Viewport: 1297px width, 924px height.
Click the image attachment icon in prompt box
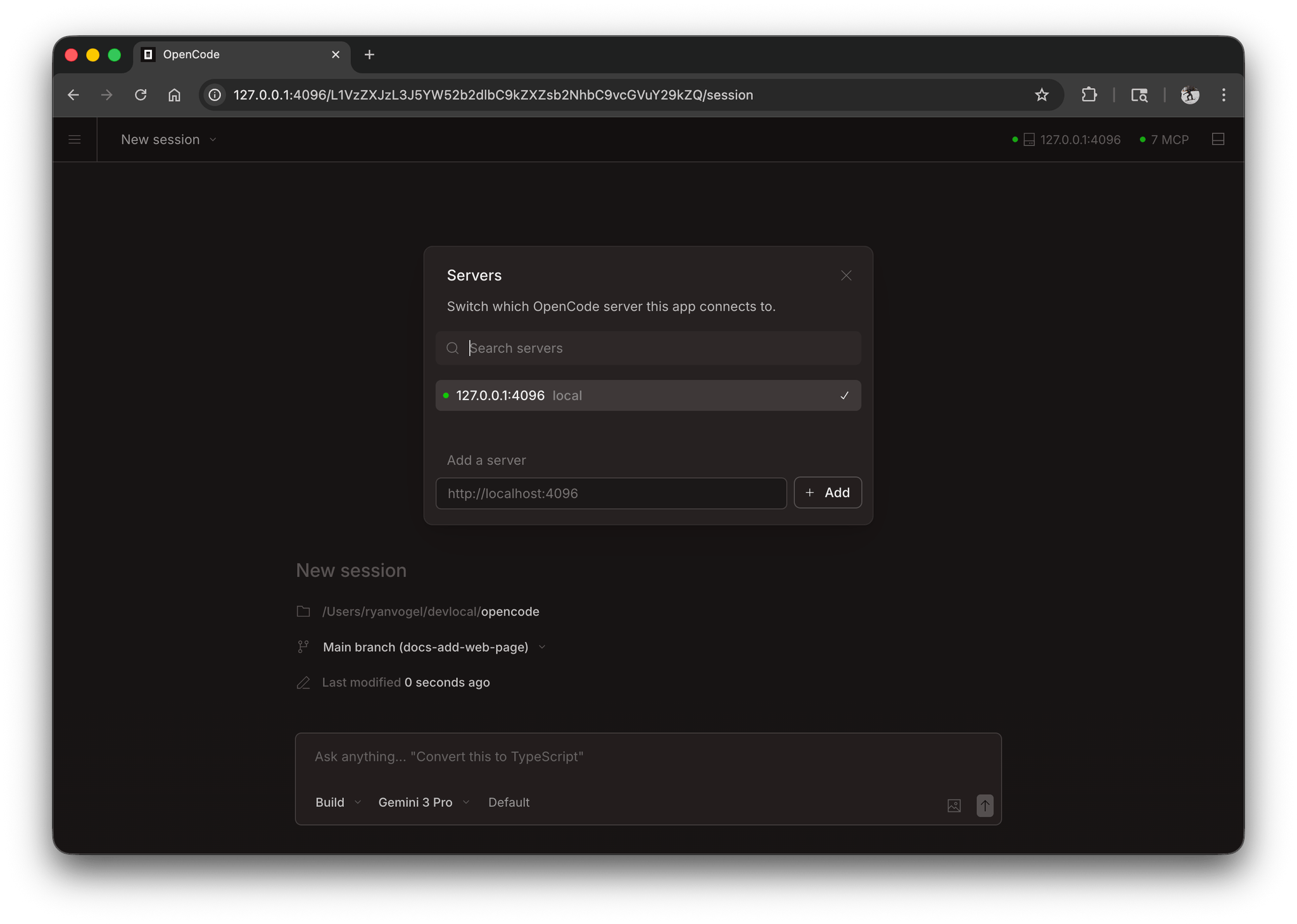pyautogui.click(x=954, y=806)
